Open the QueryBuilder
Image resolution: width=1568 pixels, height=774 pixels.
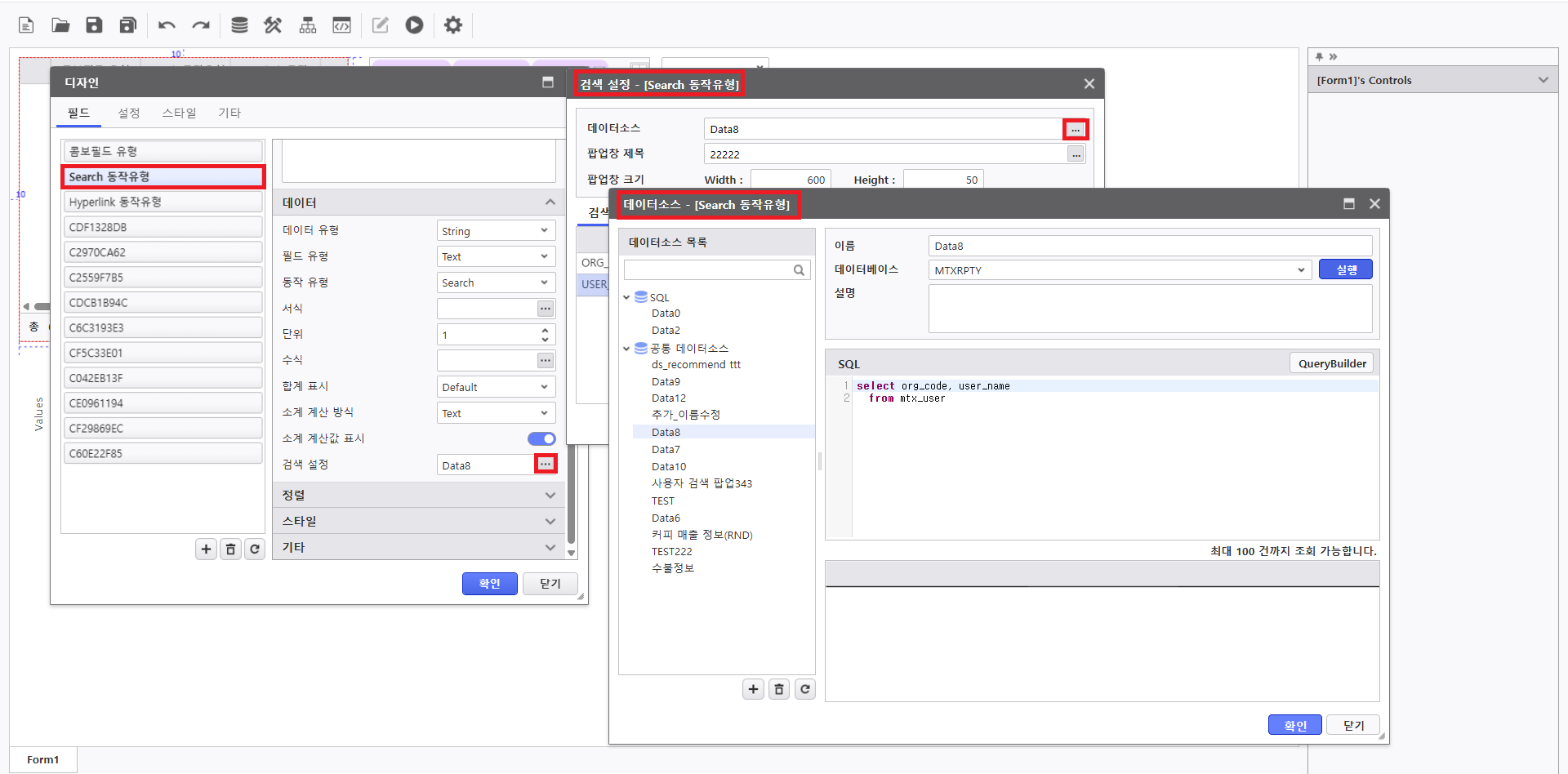pyautogui.click(x=1332, y=363)
